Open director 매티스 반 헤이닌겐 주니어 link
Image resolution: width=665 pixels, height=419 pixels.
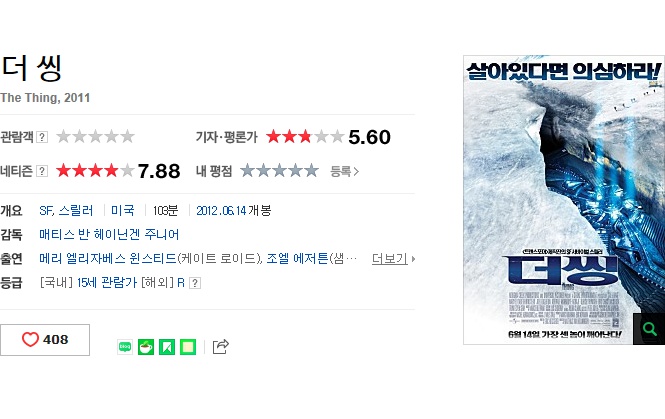pos(109,234)
